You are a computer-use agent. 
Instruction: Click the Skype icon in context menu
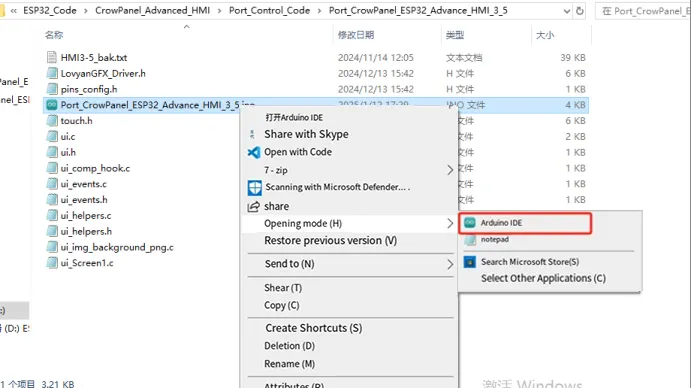click(x=252, y=134)
